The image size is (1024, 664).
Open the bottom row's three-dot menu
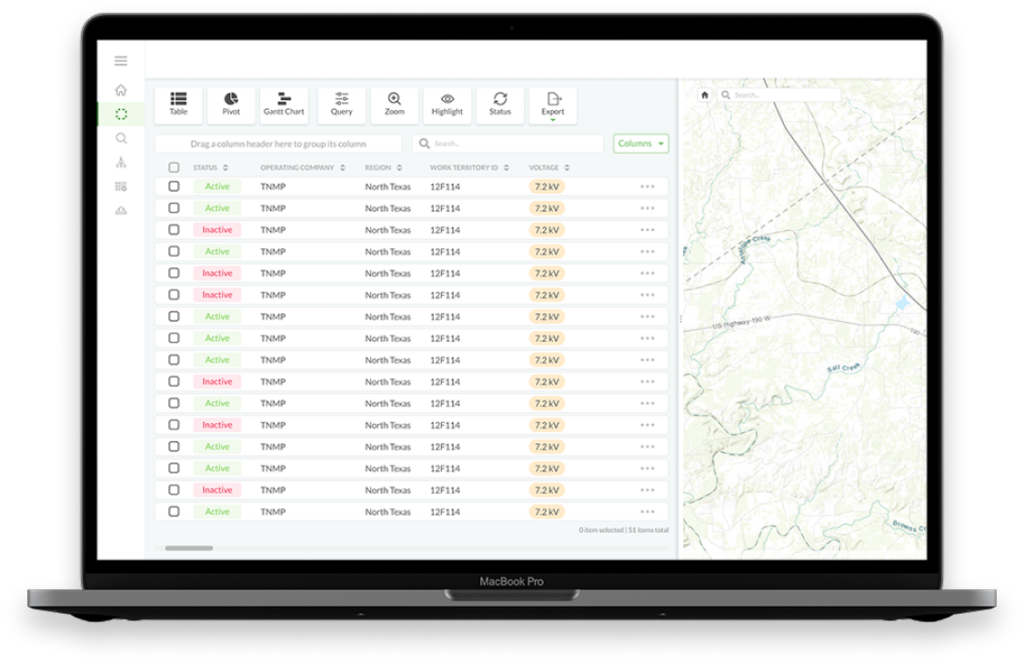[x=647, y=512]
